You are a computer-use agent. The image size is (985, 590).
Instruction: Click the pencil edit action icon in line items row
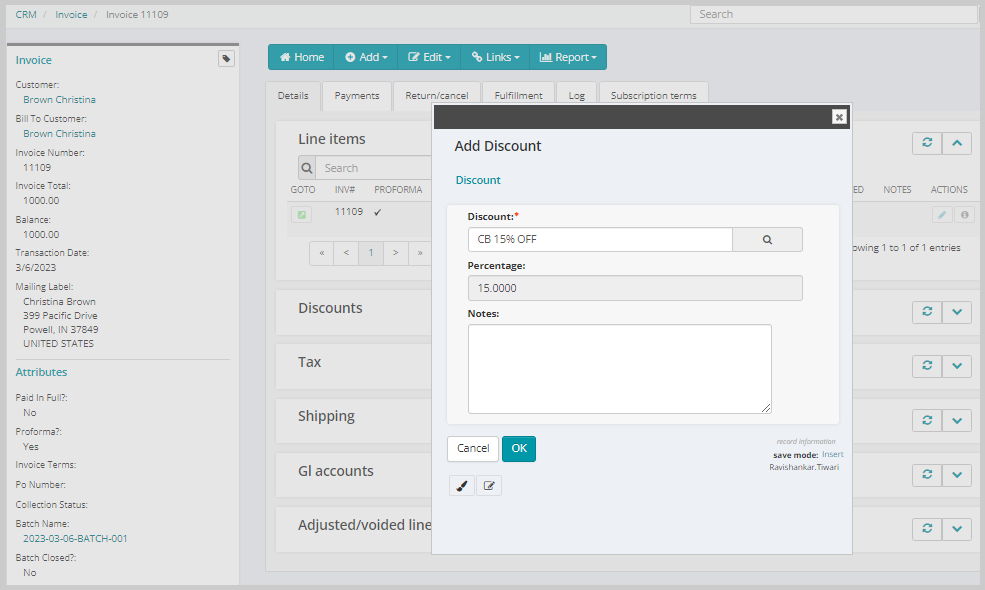click(942, 215)
